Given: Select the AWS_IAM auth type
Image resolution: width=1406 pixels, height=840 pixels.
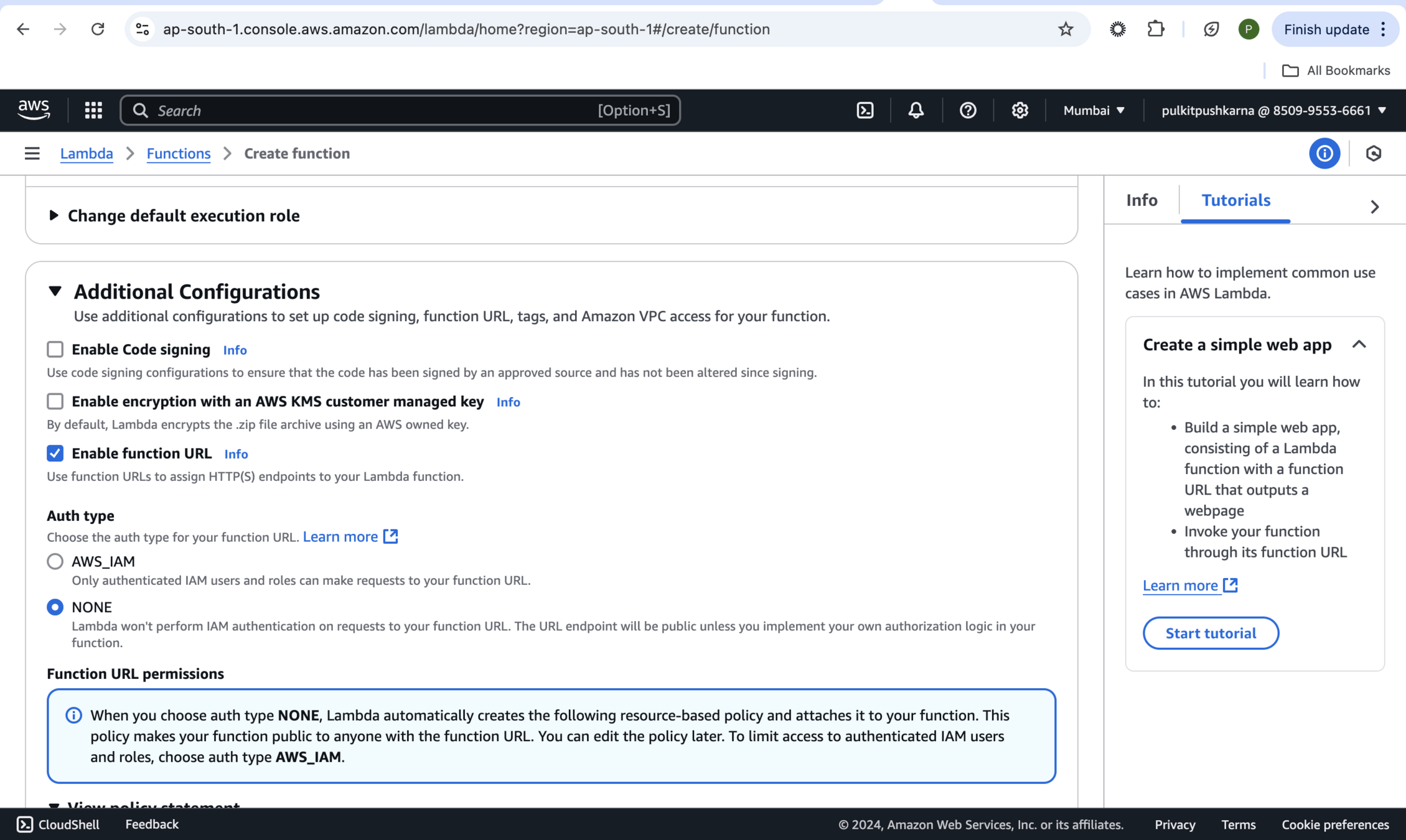Looking at the screenshot, I should 55,561.
